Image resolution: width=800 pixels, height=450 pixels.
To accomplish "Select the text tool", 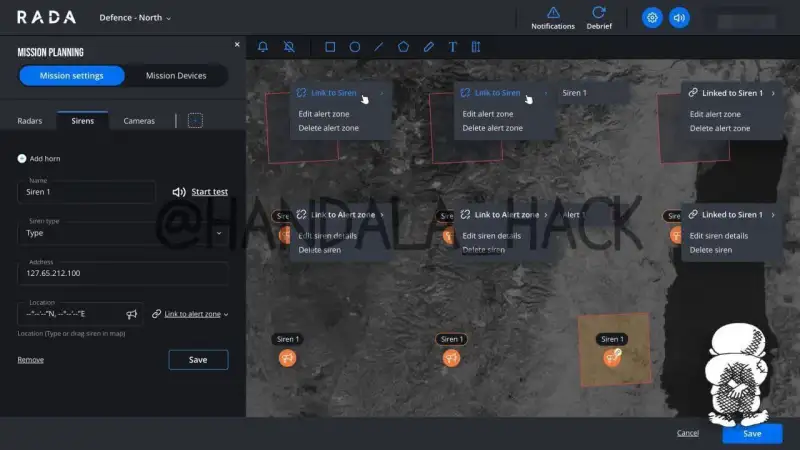I will 452,47.
